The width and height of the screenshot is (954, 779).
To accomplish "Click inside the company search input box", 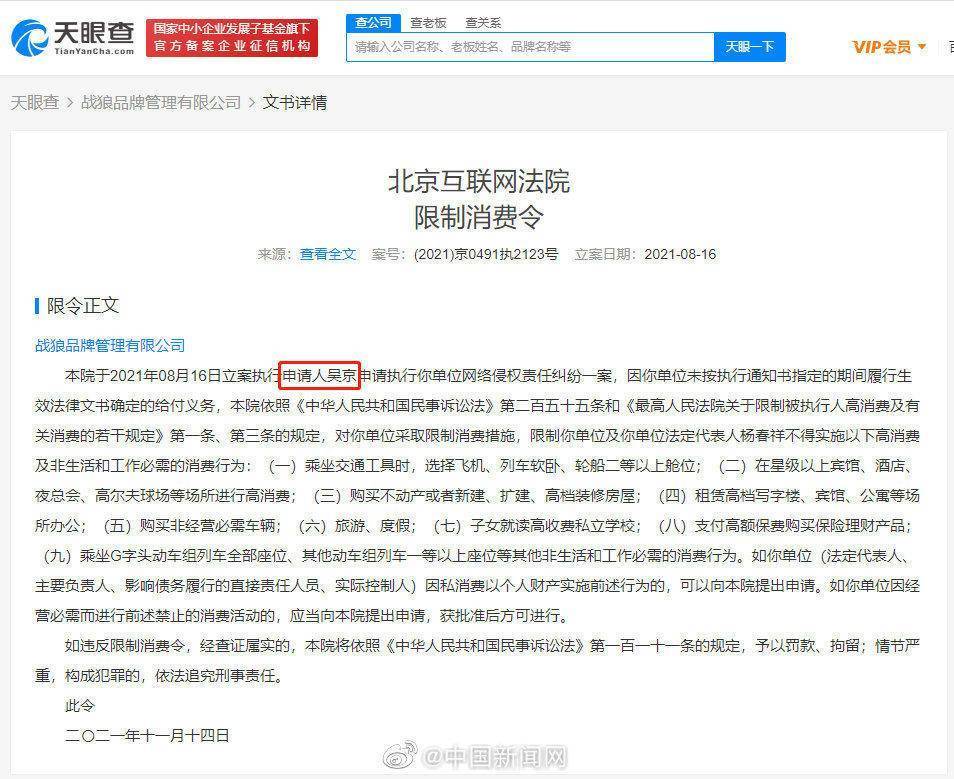I will [528, 46].
